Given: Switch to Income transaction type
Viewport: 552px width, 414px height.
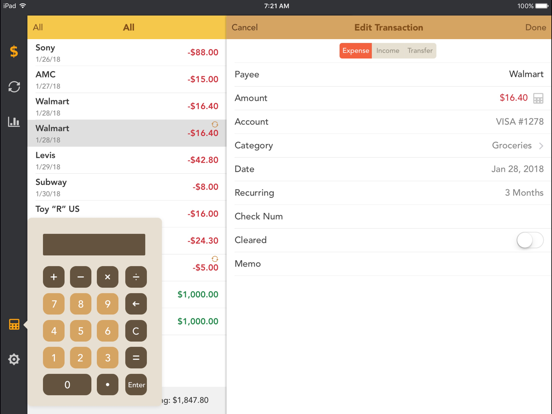Looking at the screenshot, I should click(388, 51).
